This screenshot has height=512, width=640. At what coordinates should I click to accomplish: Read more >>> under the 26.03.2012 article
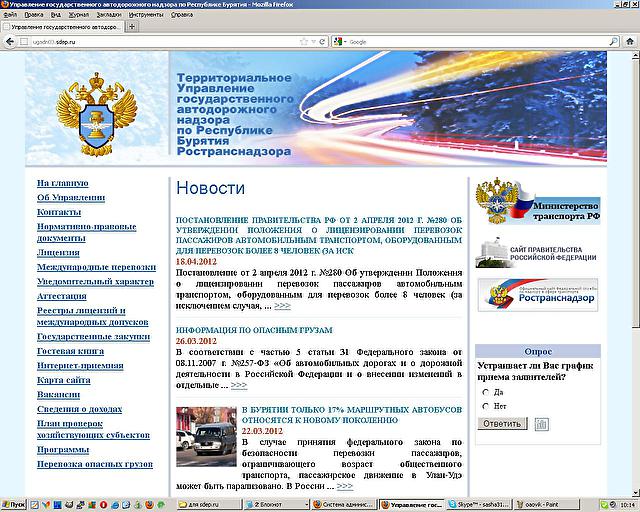239,385
